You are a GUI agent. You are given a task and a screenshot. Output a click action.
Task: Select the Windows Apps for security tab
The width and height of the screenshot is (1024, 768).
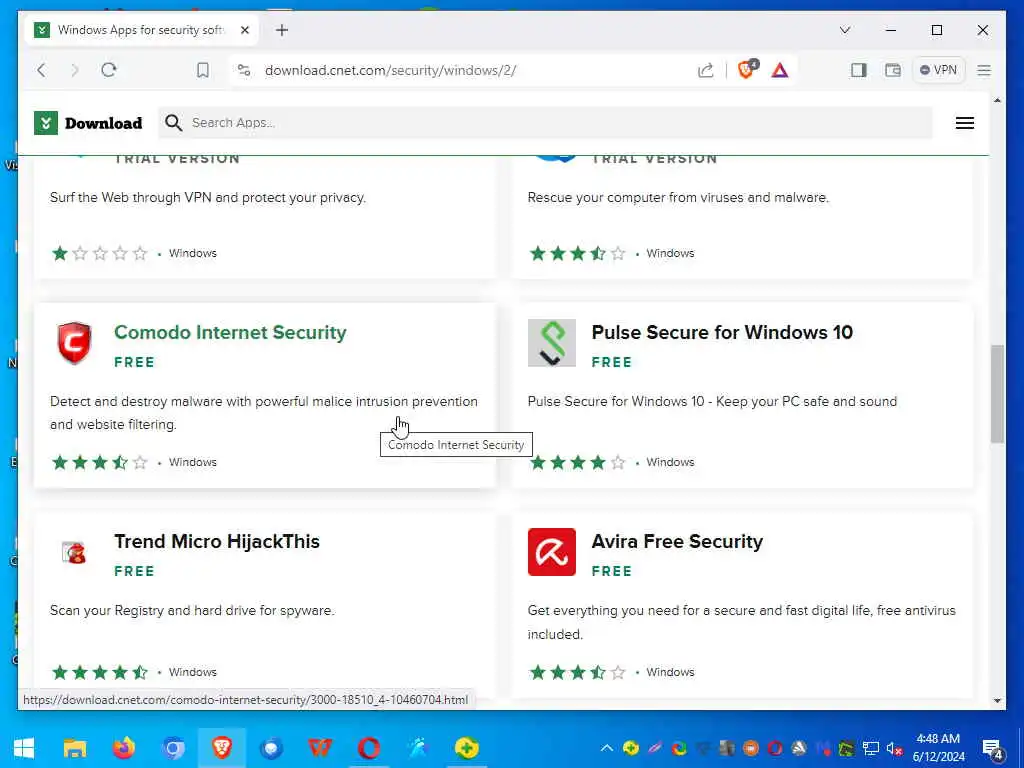click(x=142, y=30)
